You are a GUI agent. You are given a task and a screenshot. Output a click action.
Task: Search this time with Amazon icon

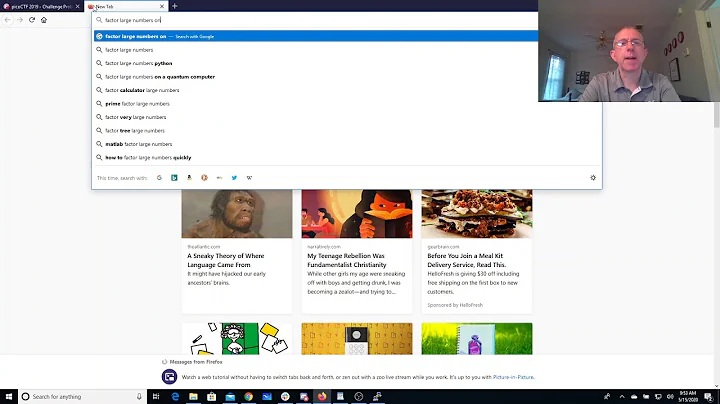pos(189,178)
